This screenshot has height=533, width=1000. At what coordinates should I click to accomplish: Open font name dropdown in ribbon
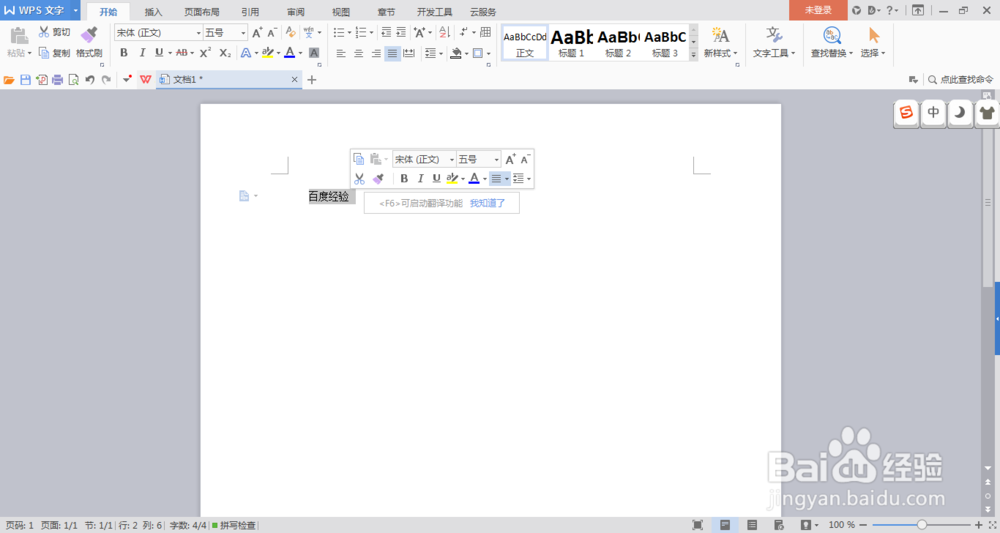tap(198, 33)
